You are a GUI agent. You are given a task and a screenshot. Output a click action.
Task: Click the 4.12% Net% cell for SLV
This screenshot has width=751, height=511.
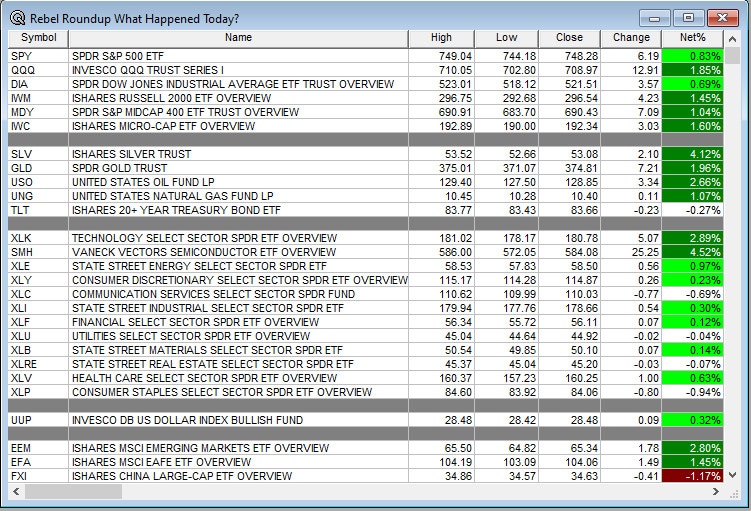tap(693, 154)
